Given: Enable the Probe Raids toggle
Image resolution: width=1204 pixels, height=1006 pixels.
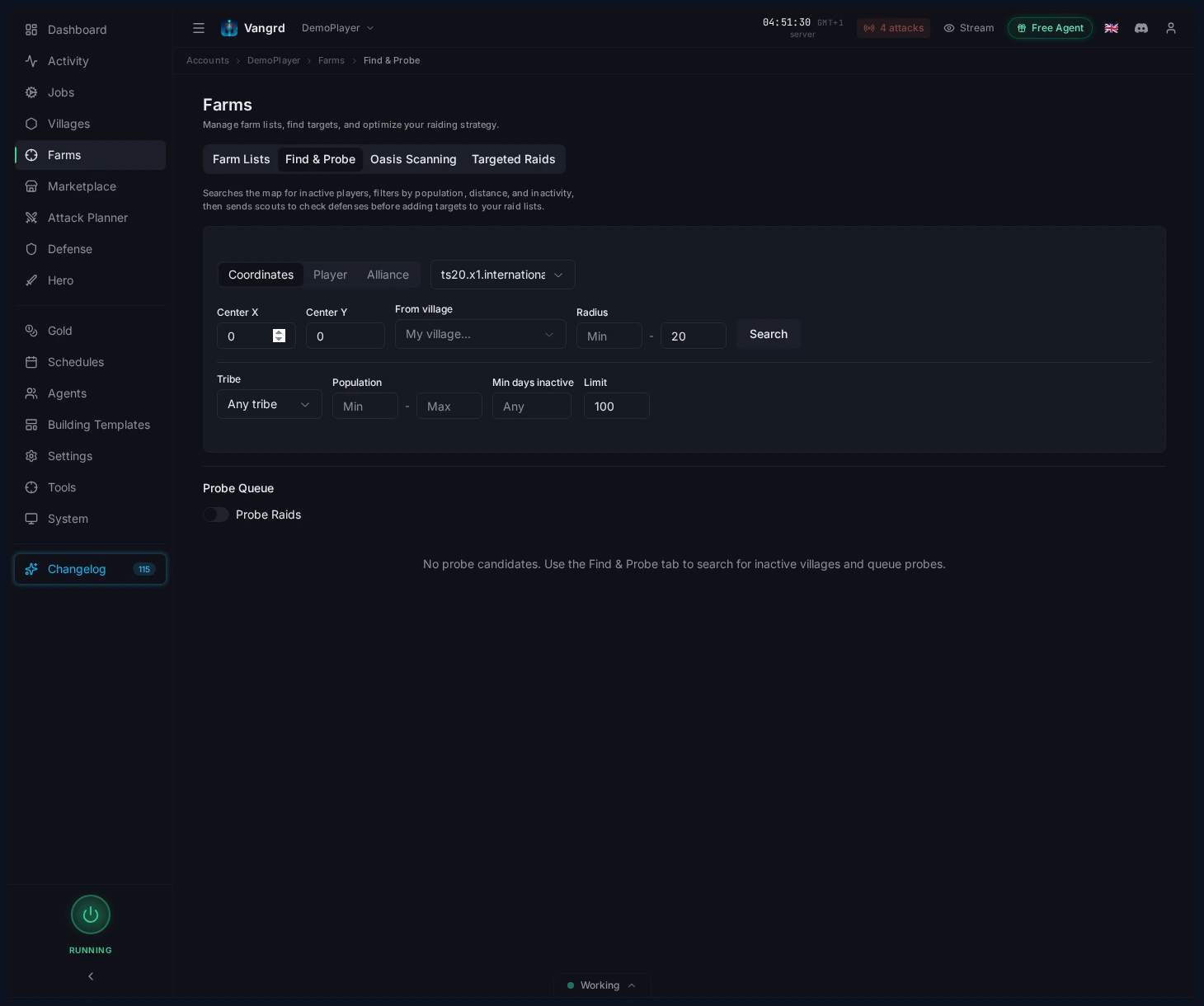Looking at the screenshot, I should (x=216, y=515).
